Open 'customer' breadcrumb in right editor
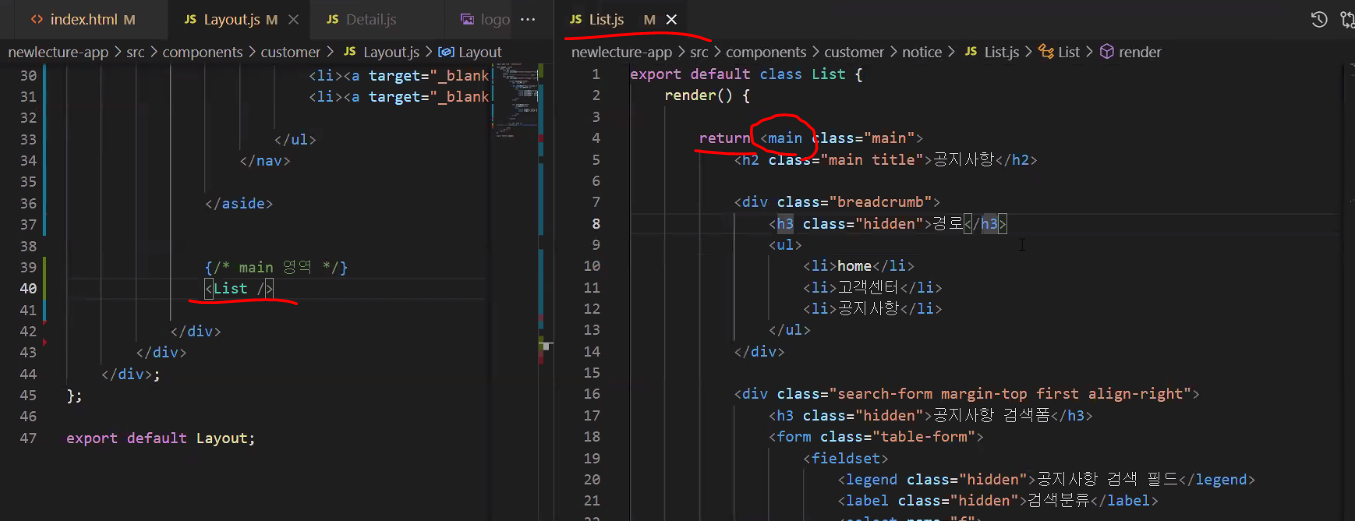Image resolution: width=1355 pixels, height=521 pixels. click(x=854, y=52)
